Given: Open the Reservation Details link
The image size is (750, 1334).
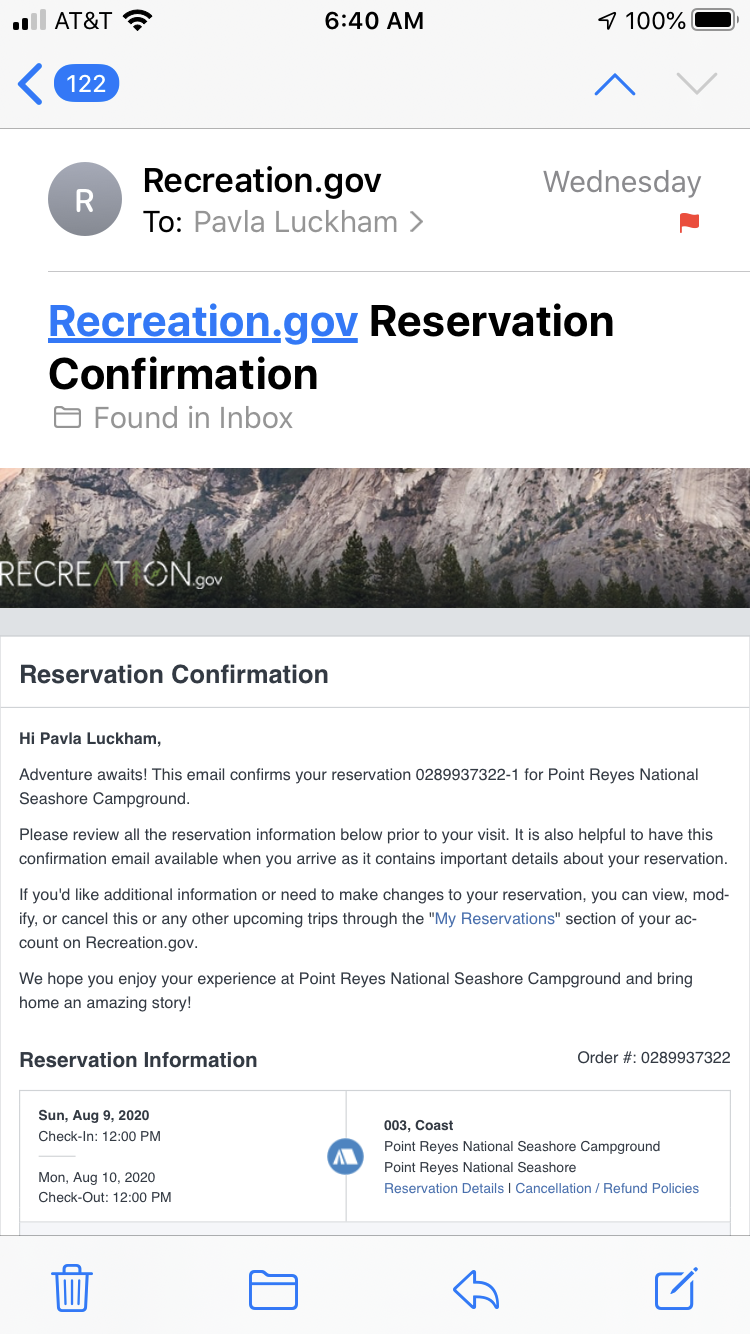Looking at the screenshot, I should pos(444,1188).
